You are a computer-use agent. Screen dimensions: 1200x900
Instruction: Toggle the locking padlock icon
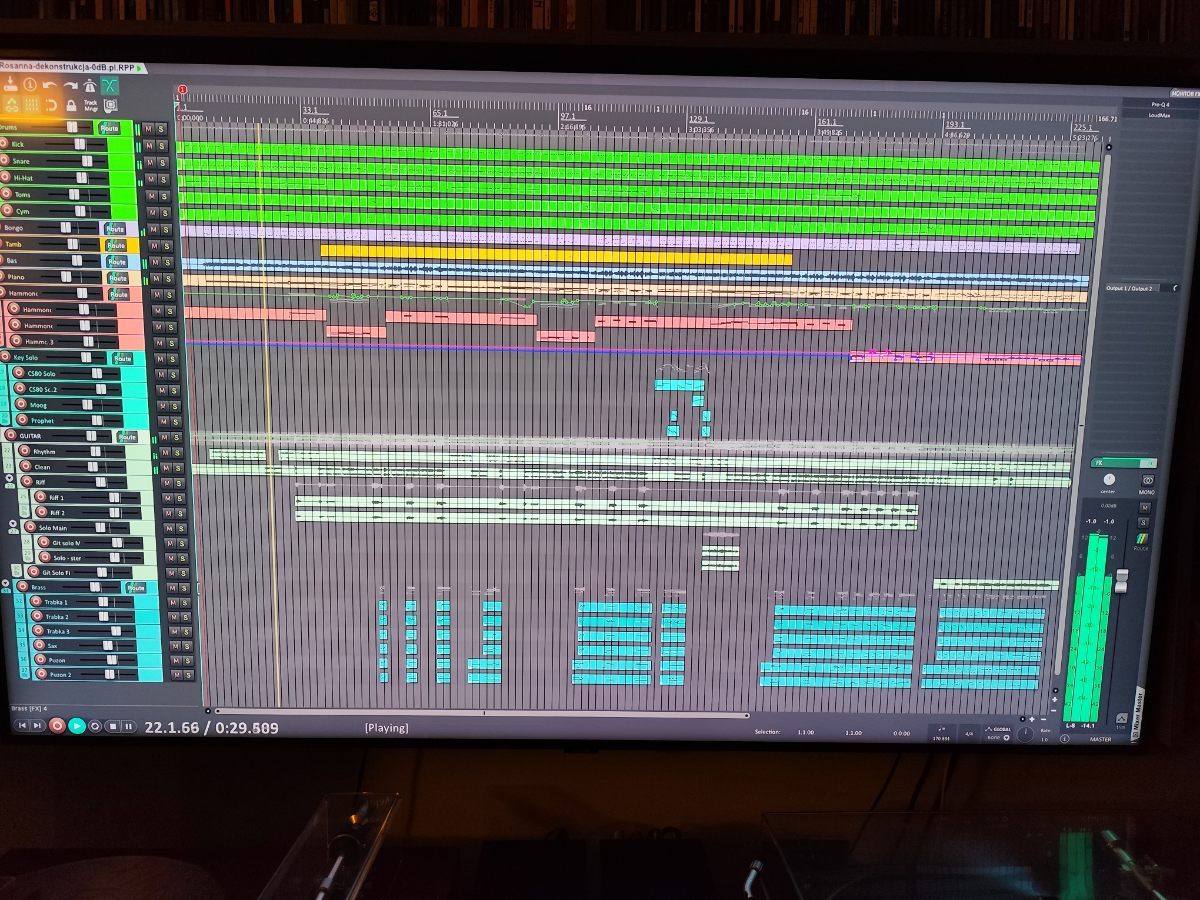[x=71, y=104]
